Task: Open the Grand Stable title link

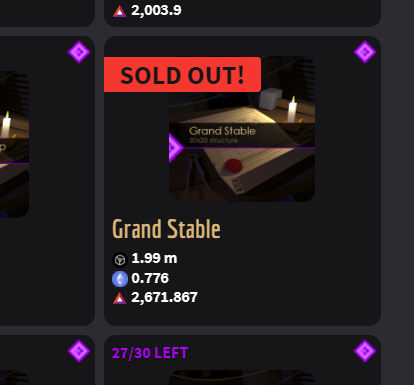Action: pos(166,229)
